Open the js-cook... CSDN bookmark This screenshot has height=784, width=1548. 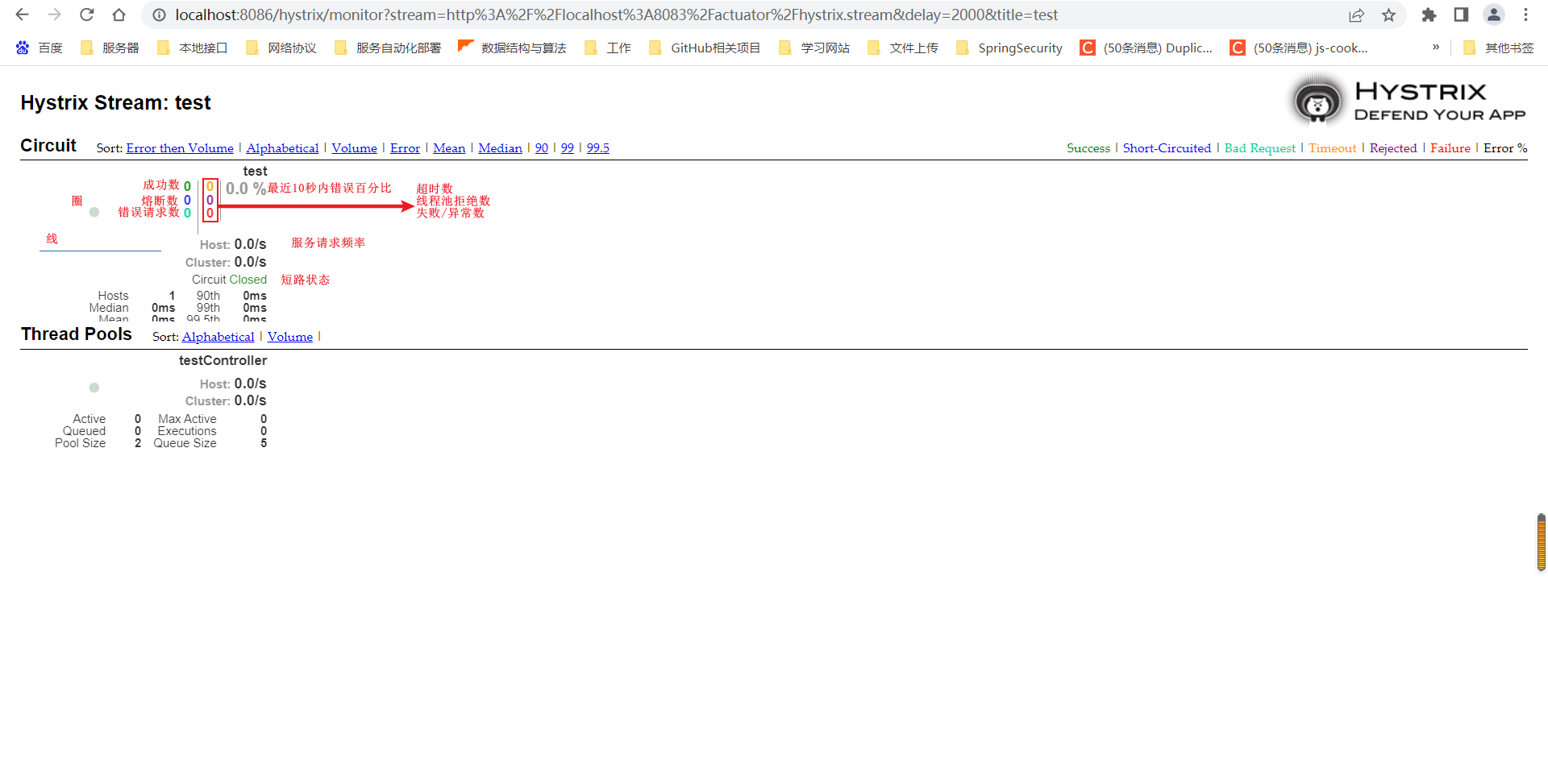pos(1299,48)
